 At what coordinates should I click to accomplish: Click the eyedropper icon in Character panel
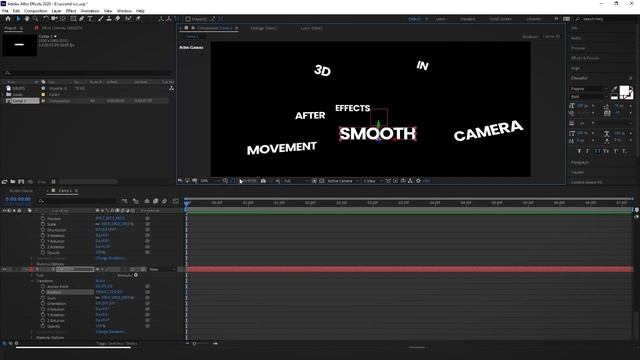[x=615, y=89]
